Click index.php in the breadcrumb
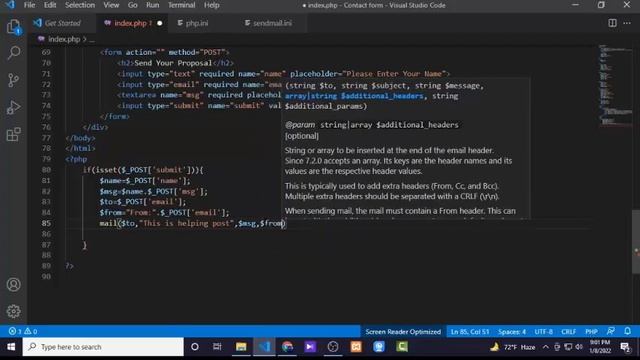The width and height of the screenshot is (640, 360). 64,39
